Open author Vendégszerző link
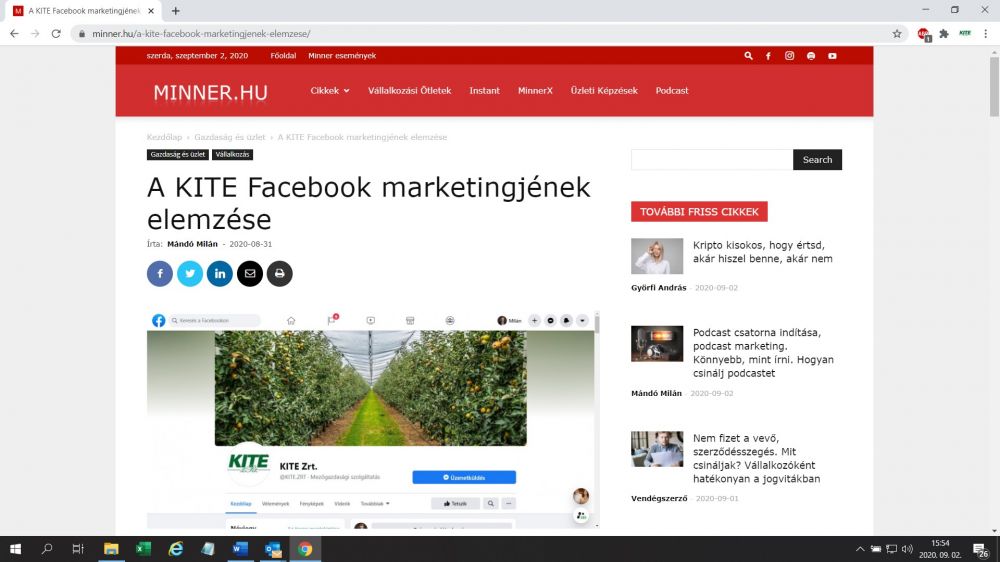 pos(659,498)
